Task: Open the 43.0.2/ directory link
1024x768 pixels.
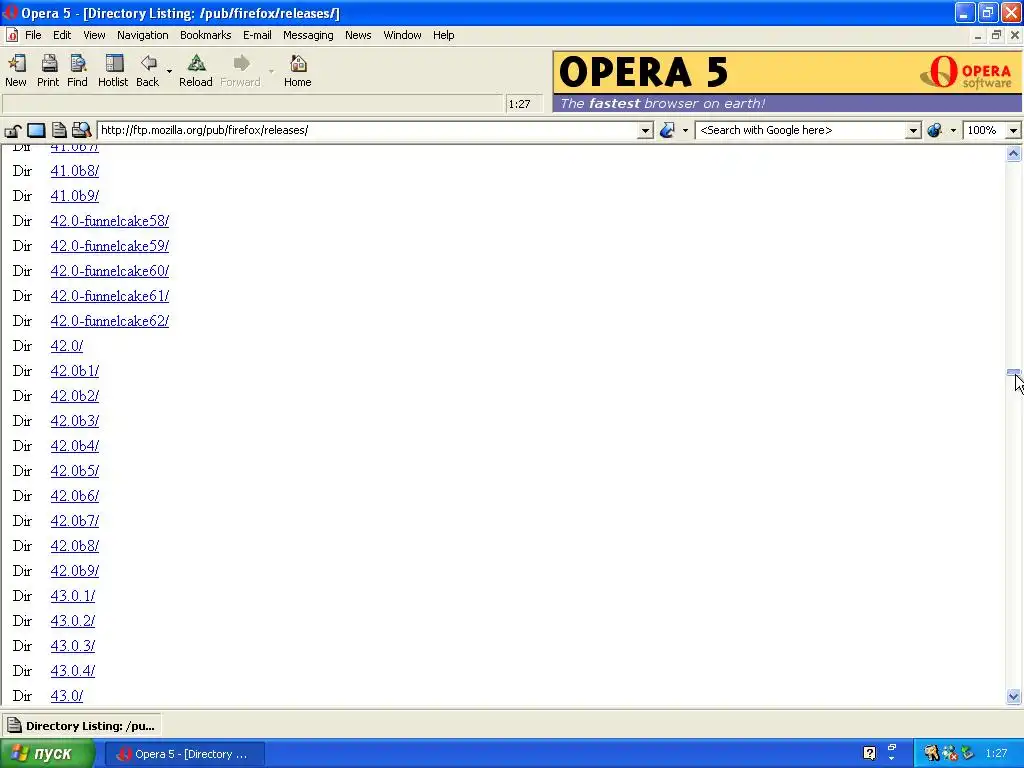Action: pyautogui.click(x=73, y=621)
